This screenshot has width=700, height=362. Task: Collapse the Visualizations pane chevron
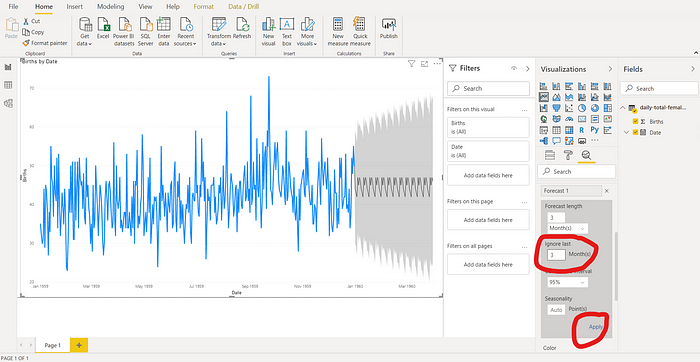click(x=610, y=69)
